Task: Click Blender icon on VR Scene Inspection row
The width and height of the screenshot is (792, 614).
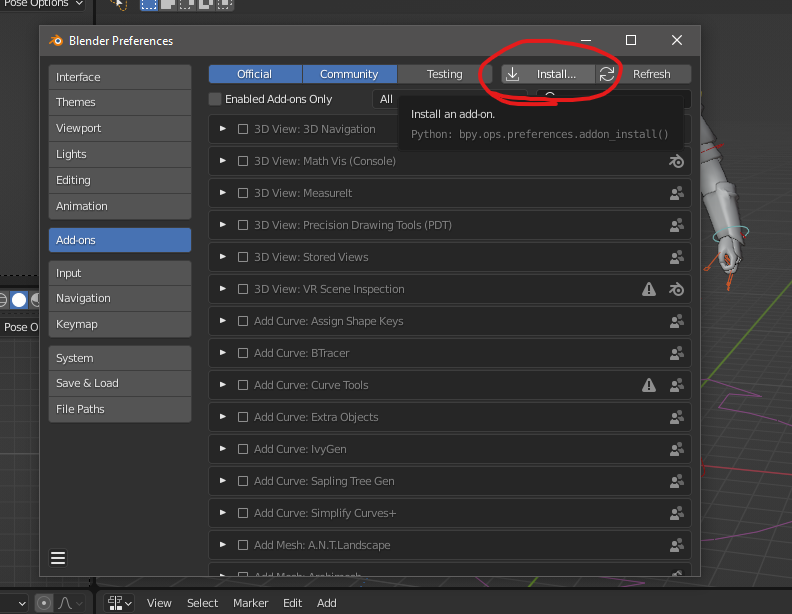Action: click(676, 289)
